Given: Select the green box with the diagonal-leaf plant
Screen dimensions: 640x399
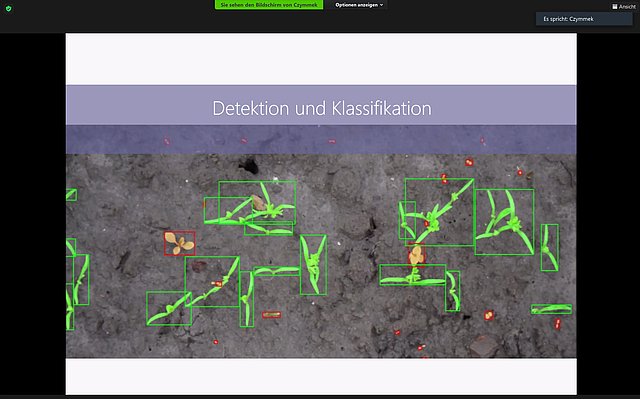Looking at the screenshot, I should click(x=212, y=282).
